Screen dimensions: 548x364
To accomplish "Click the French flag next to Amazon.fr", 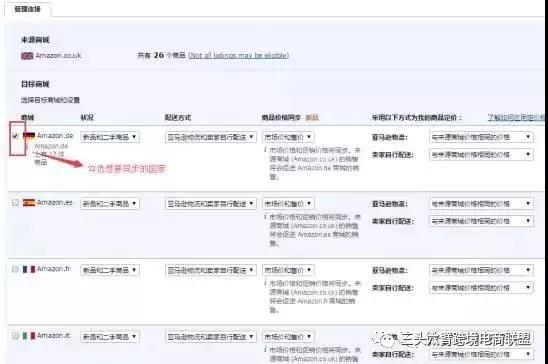I will coord(29,269).
